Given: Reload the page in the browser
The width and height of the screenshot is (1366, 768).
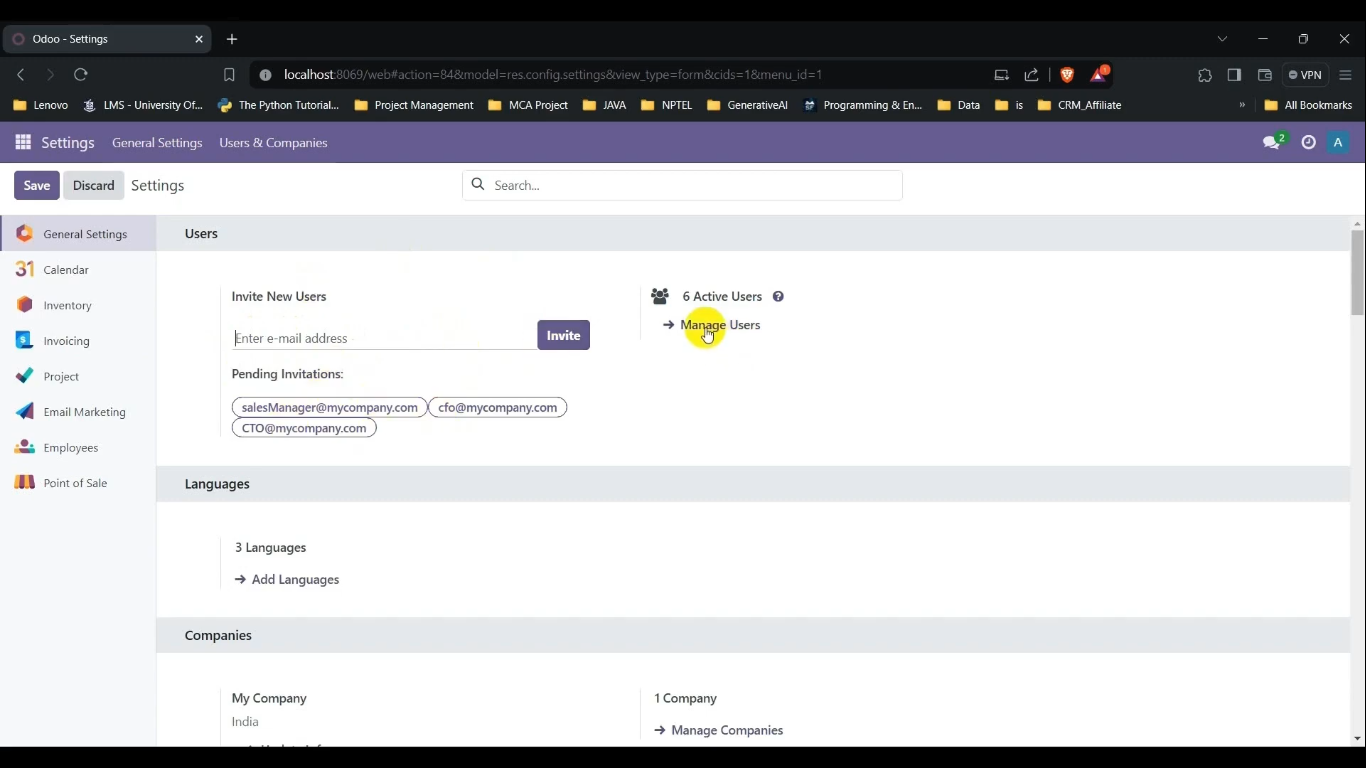Looking at the screenshot, I should tap(81, 75).
